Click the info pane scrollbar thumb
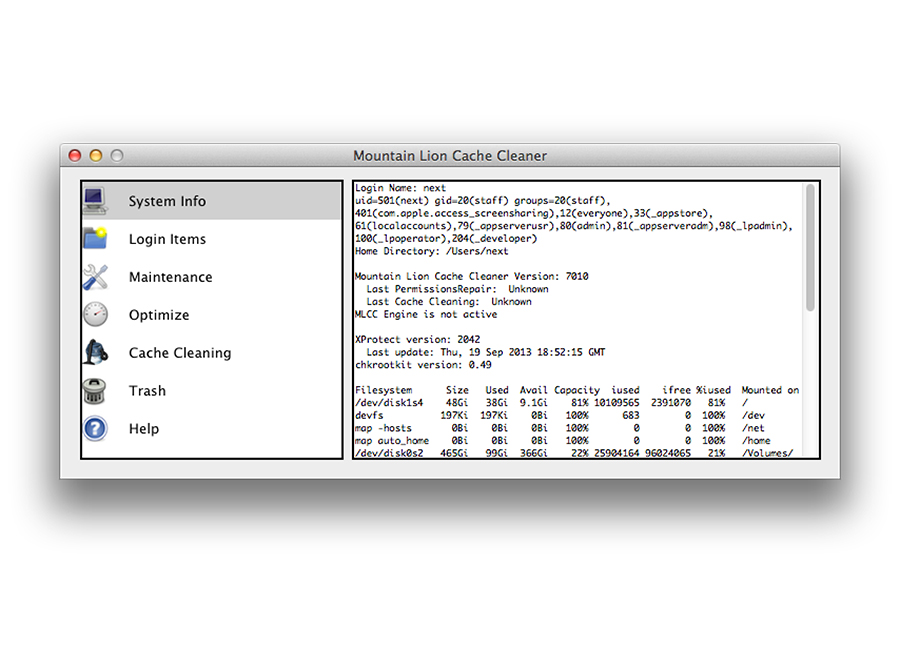Image resolution: width=900 pixels, height=668 pixels. (810, 247)
